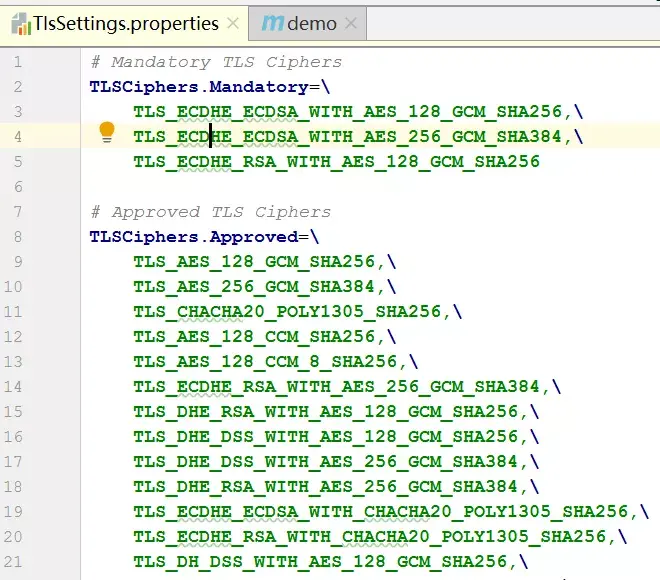Click gutter line number 8

pyautogui.click(x=18, y=237)
